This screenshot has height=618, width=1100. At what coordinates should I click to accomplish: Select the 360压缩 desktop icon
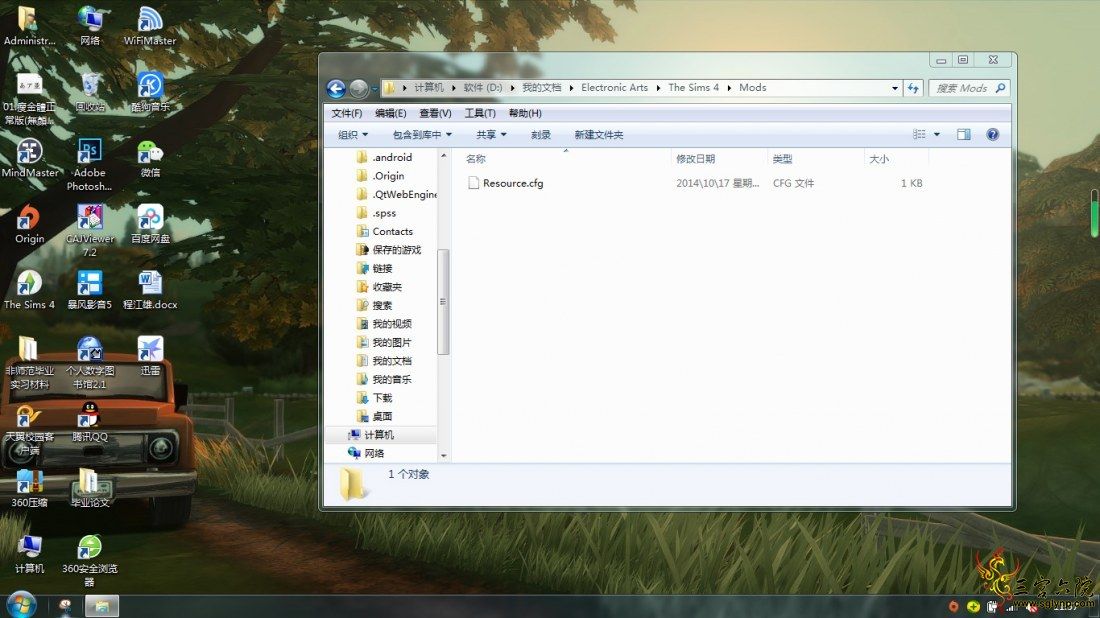[29, 488]
